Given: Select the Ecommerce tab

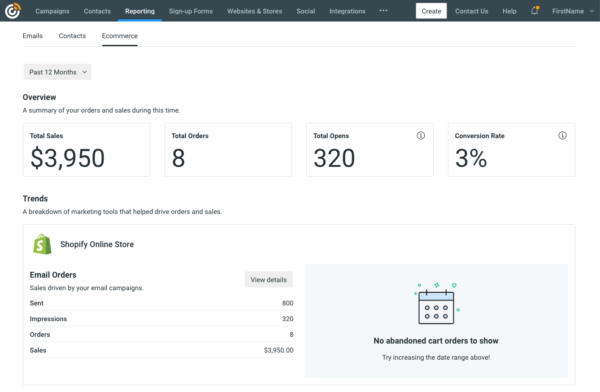Looking at the screenshot, I should (x=120, y=36).
